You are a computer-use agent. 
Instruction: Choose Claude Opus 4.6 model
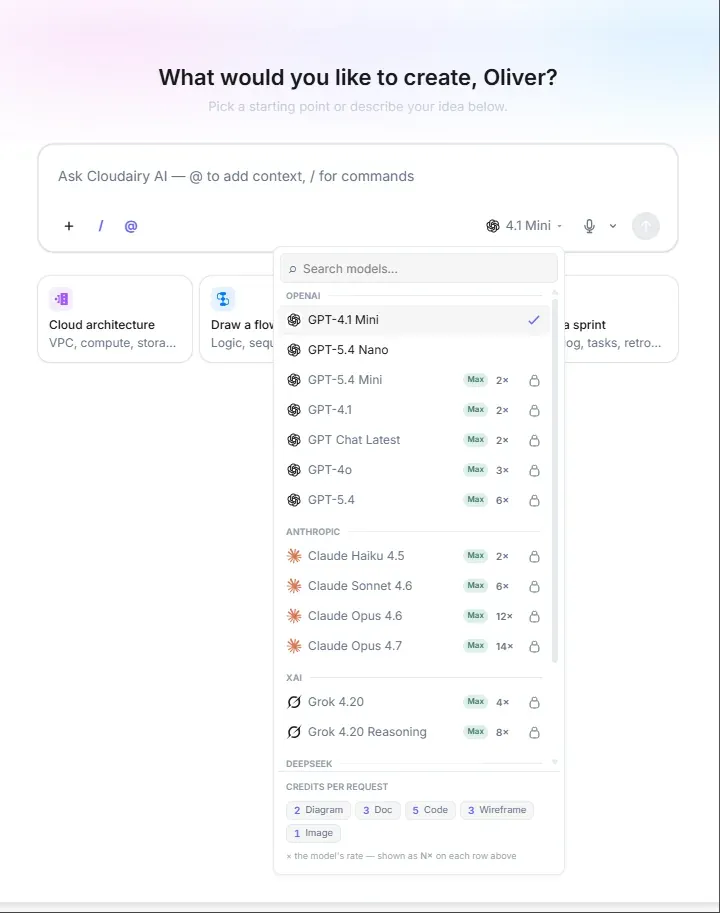[414, 616]
